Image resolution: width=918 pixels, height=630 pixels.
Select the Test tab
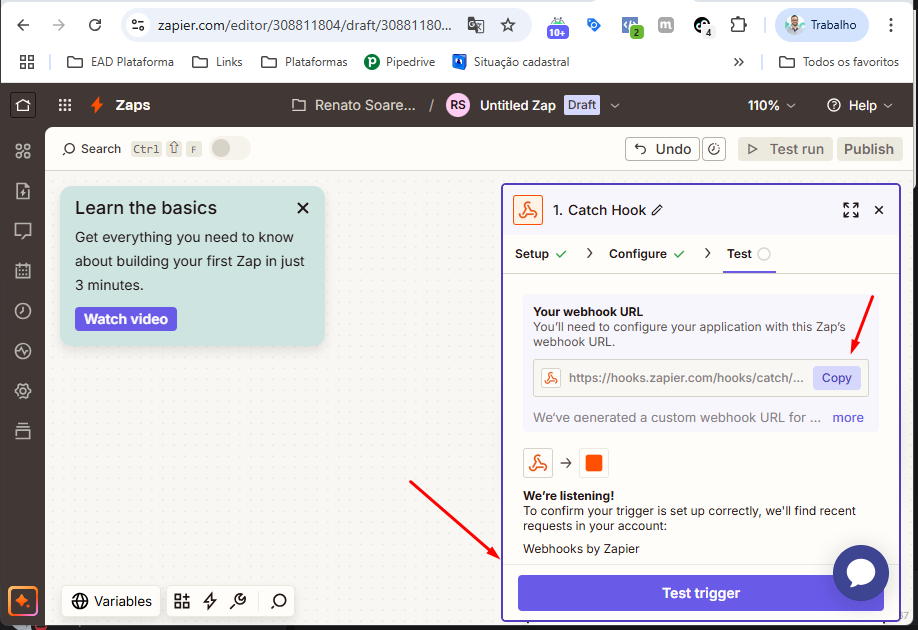tap(749, 254)
